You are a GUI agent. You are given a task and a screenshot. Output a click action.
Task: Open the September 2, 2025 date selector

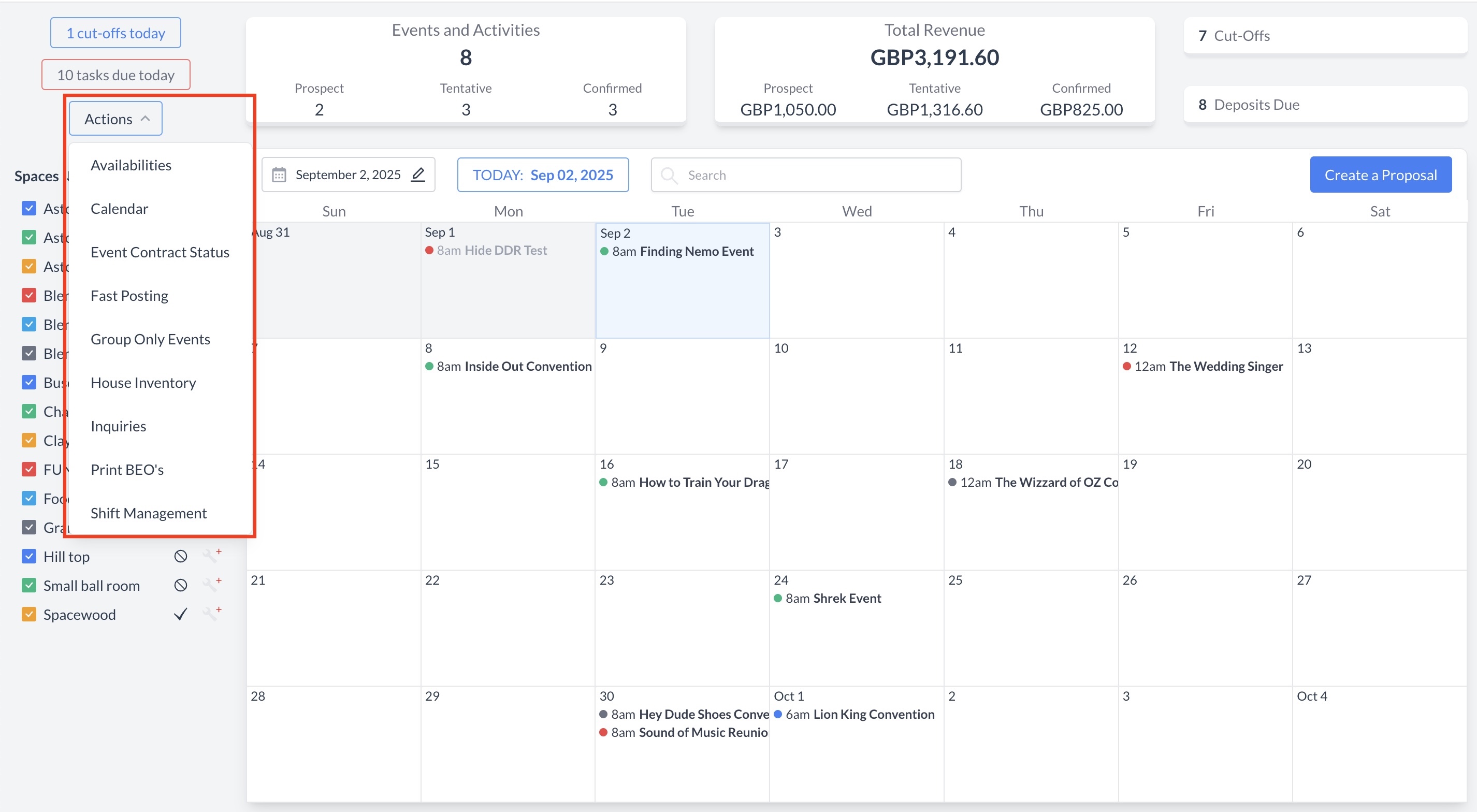click(x=347, y=175)
